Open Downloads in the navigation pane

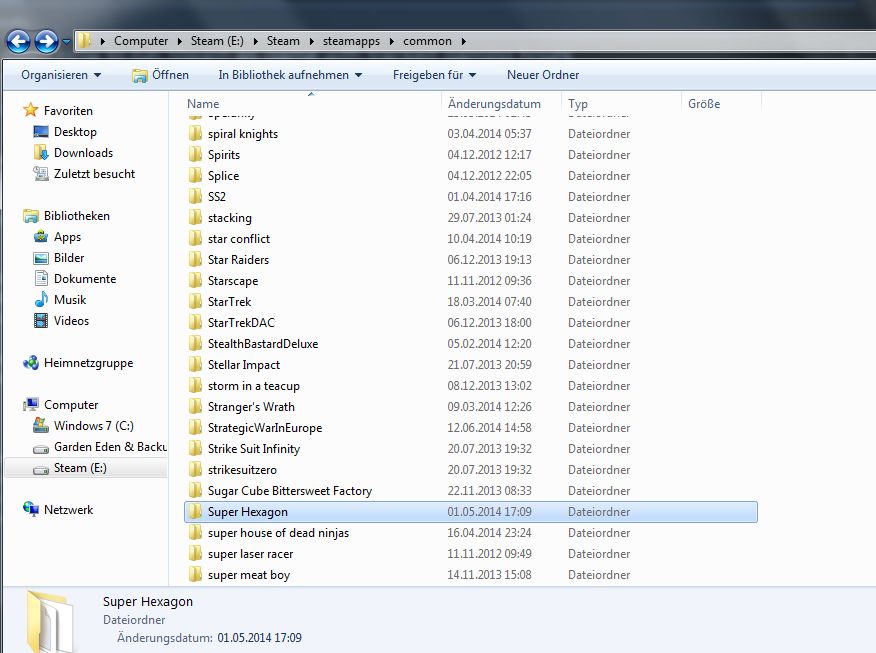click(x=83, y=153)
